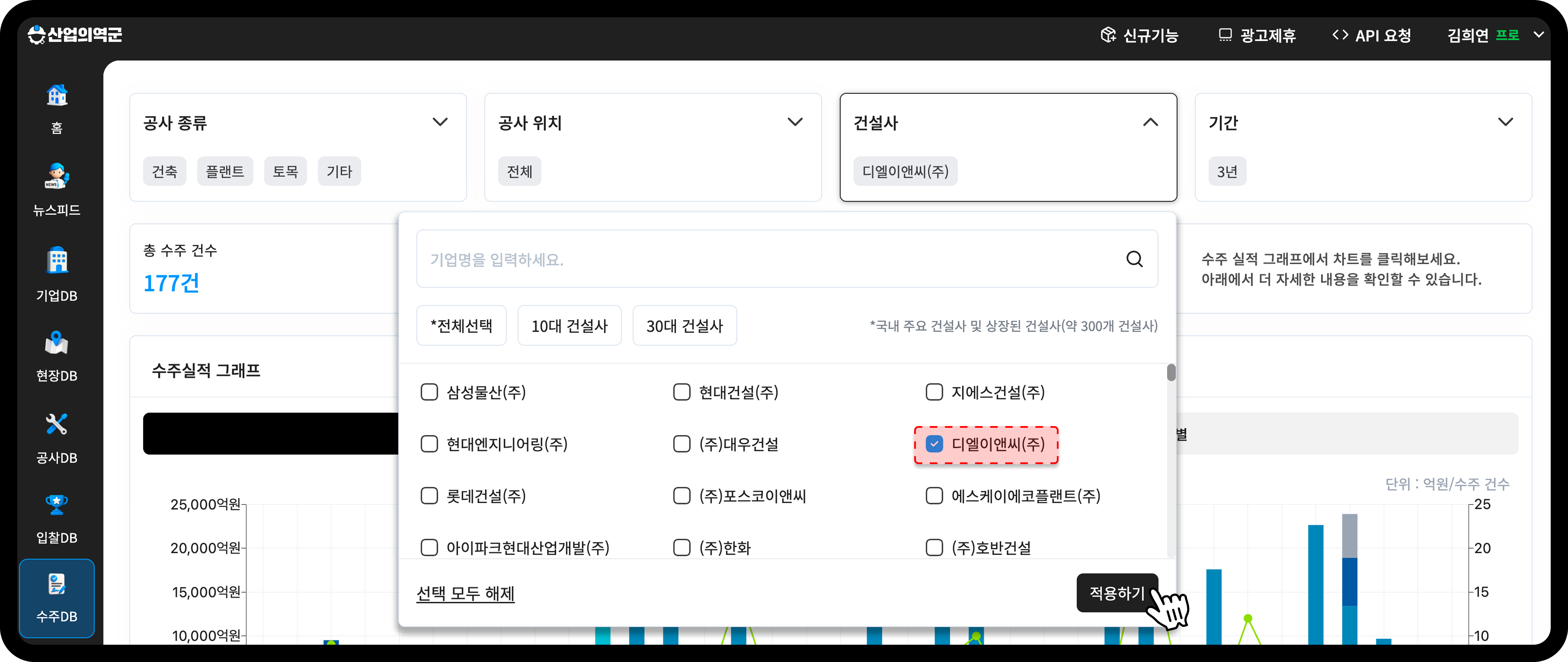Click the company list scrollbar thumb
Viewport: 1568px width, 662px height.
(1170, 372)
